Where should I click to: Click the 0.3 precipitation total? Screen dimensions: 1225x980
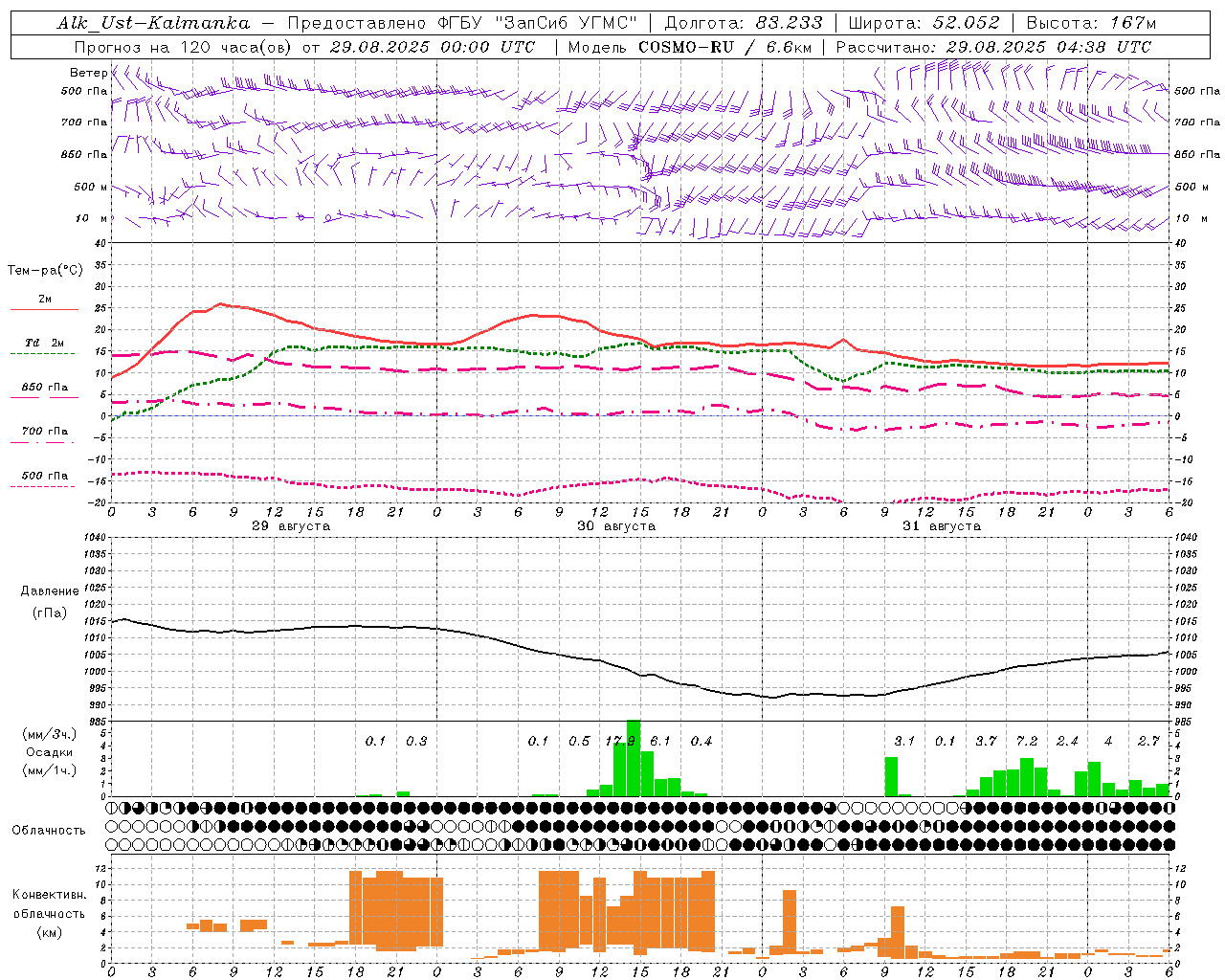click(416, 742)
